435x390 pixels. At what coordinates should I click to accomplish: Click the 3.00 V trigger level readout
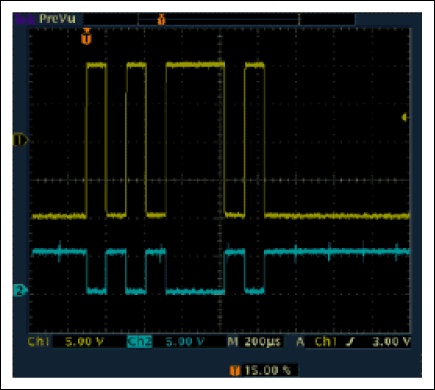point(391,341)
